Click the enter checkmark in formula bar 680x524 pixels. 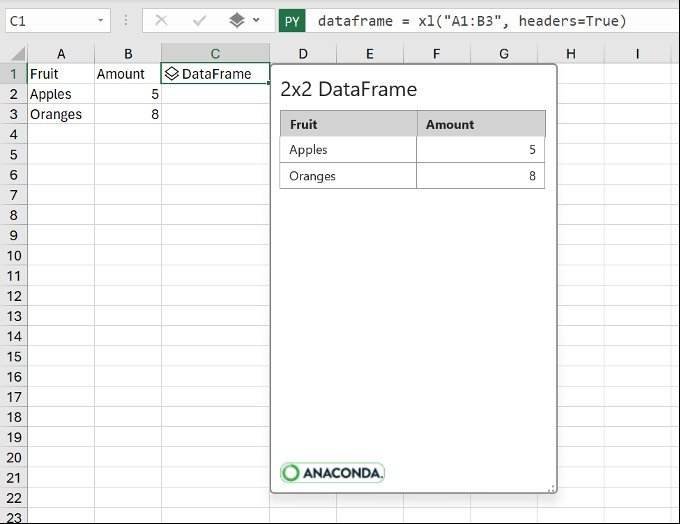coord(198,20)
